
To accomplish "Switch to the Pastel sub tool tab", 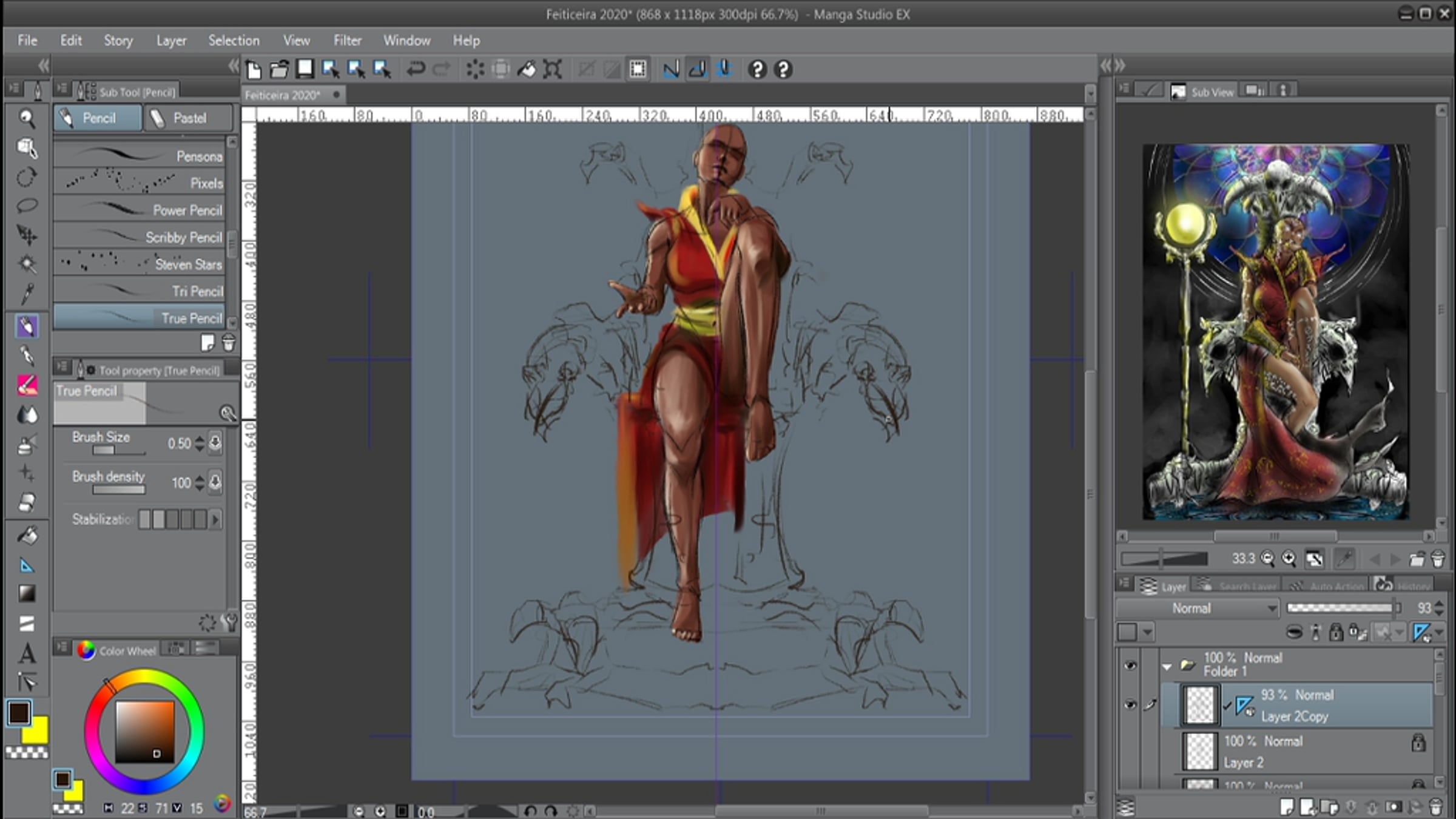I will point(187,118).
